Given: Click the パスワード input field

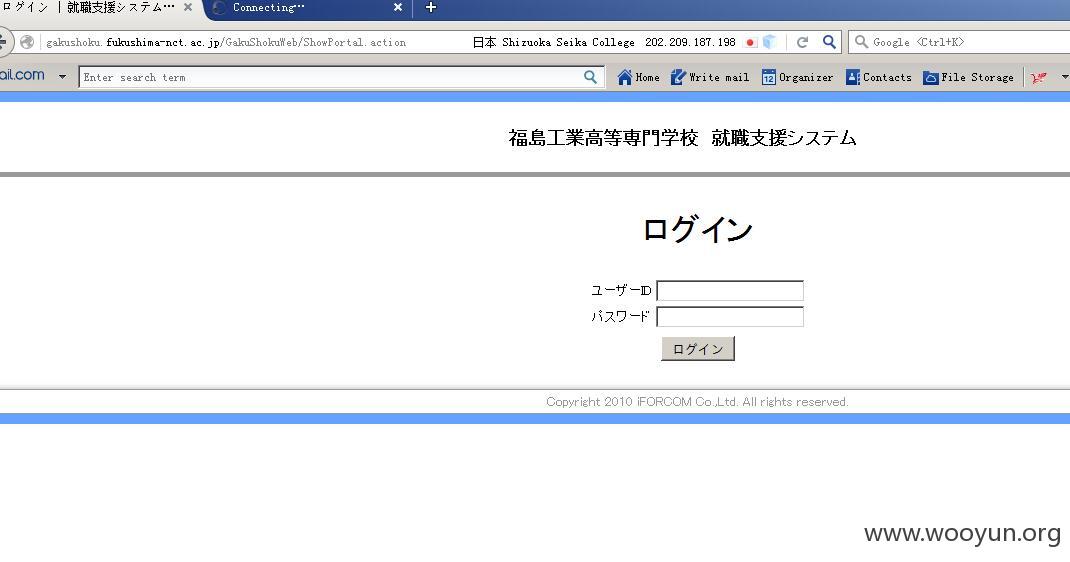Looking at the screenshot, I should 729,316.
